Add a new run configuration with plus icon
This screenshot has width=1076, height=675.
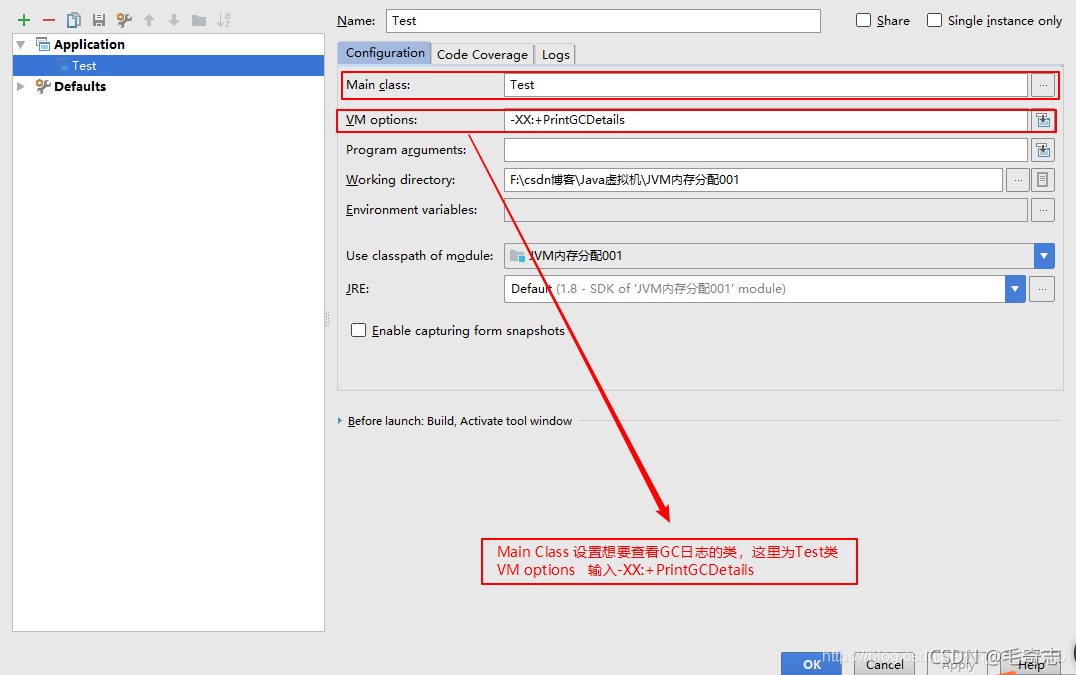click(24, 21)
